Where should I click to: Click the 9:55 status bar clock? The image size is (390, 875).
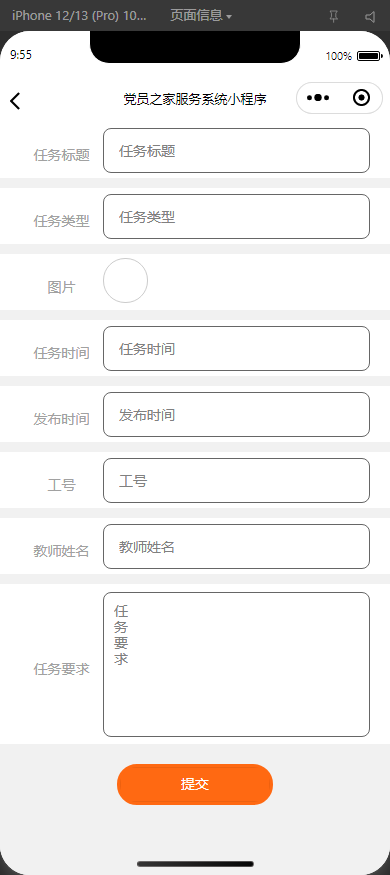tap(21, 55)
